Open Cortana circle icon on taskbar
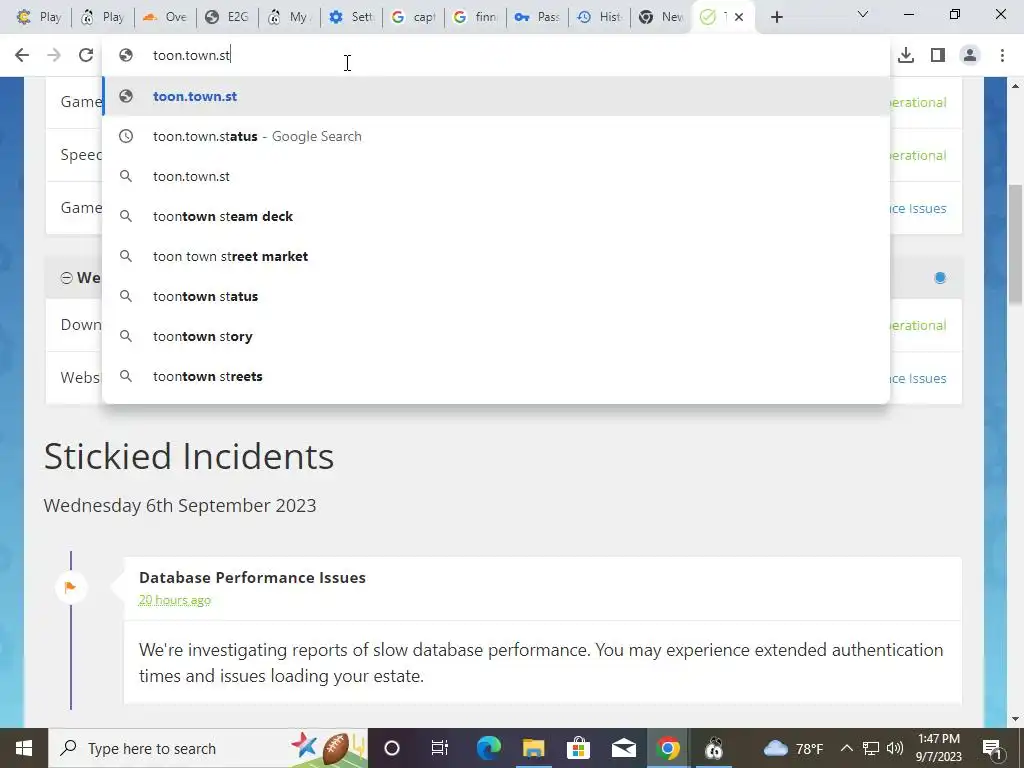This screenshot has height=768, width=1024. pyautogui.click(x=392, y=748)
